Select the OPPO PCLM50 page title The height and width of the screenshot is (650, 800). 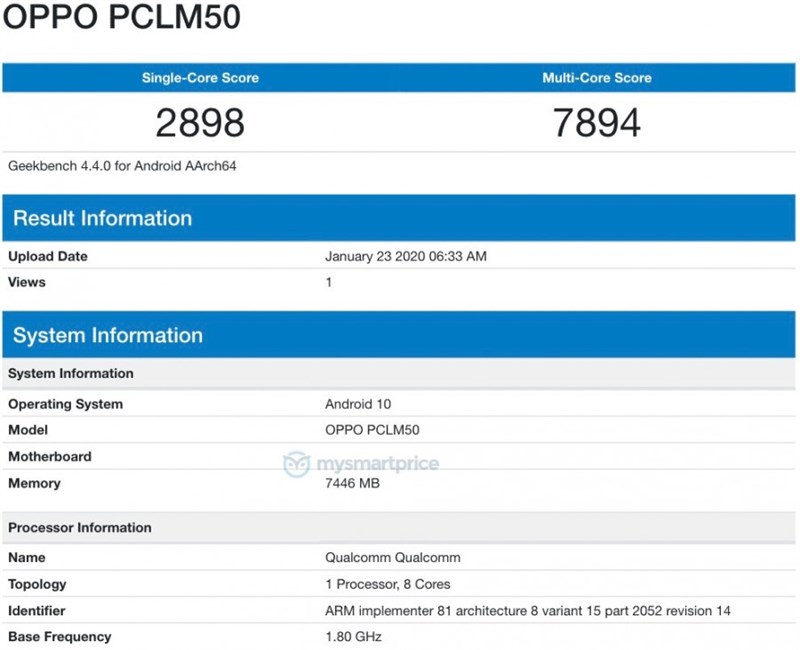point(110,18)
